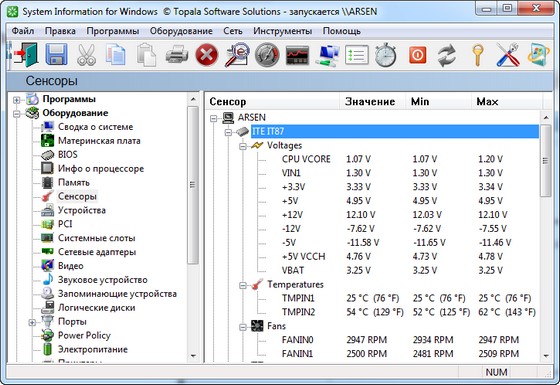Image resolution: width=560 pixels, height=385 pixels.
Task: Select Инфо о процессоре tree item
Action: 101,169
